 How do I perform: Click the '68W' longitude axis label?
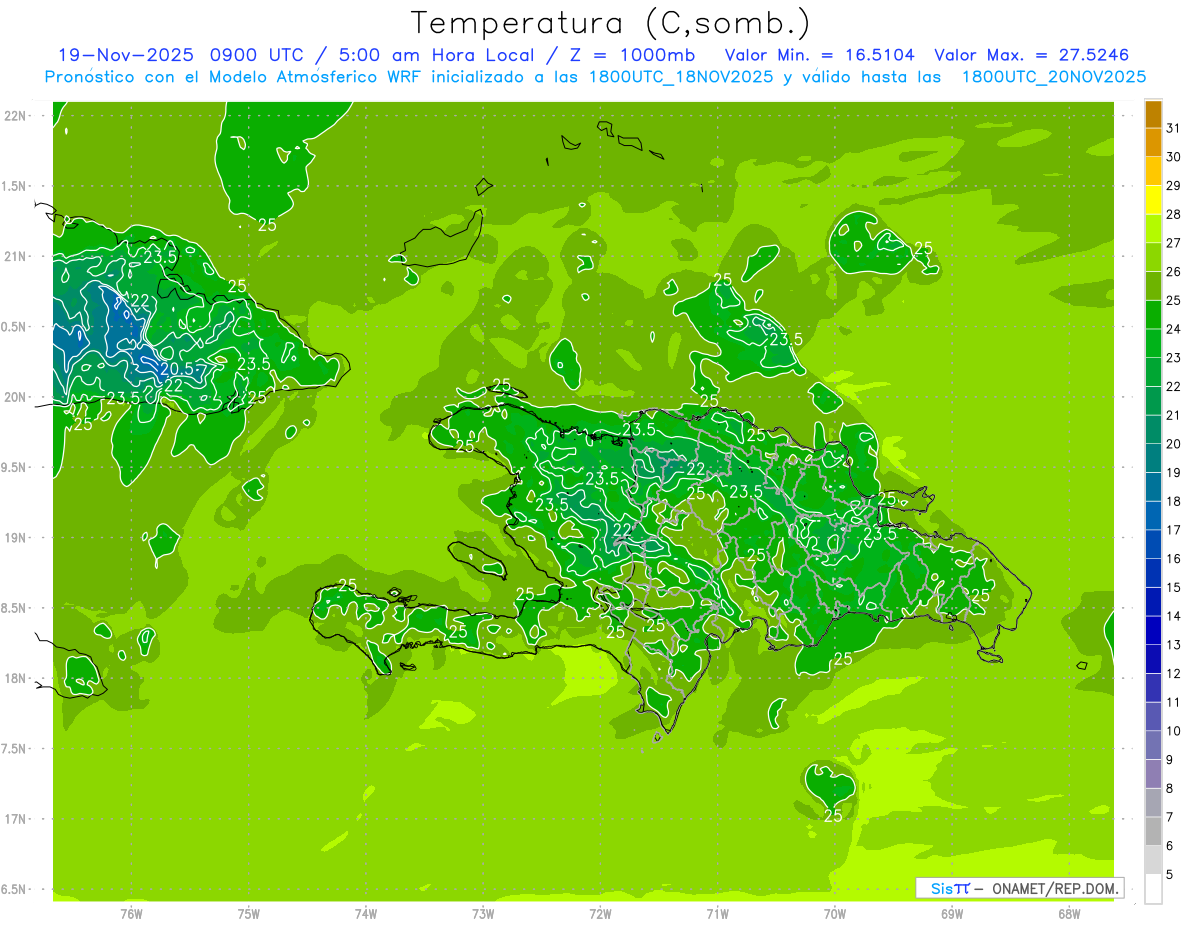tap(1069, 913)
